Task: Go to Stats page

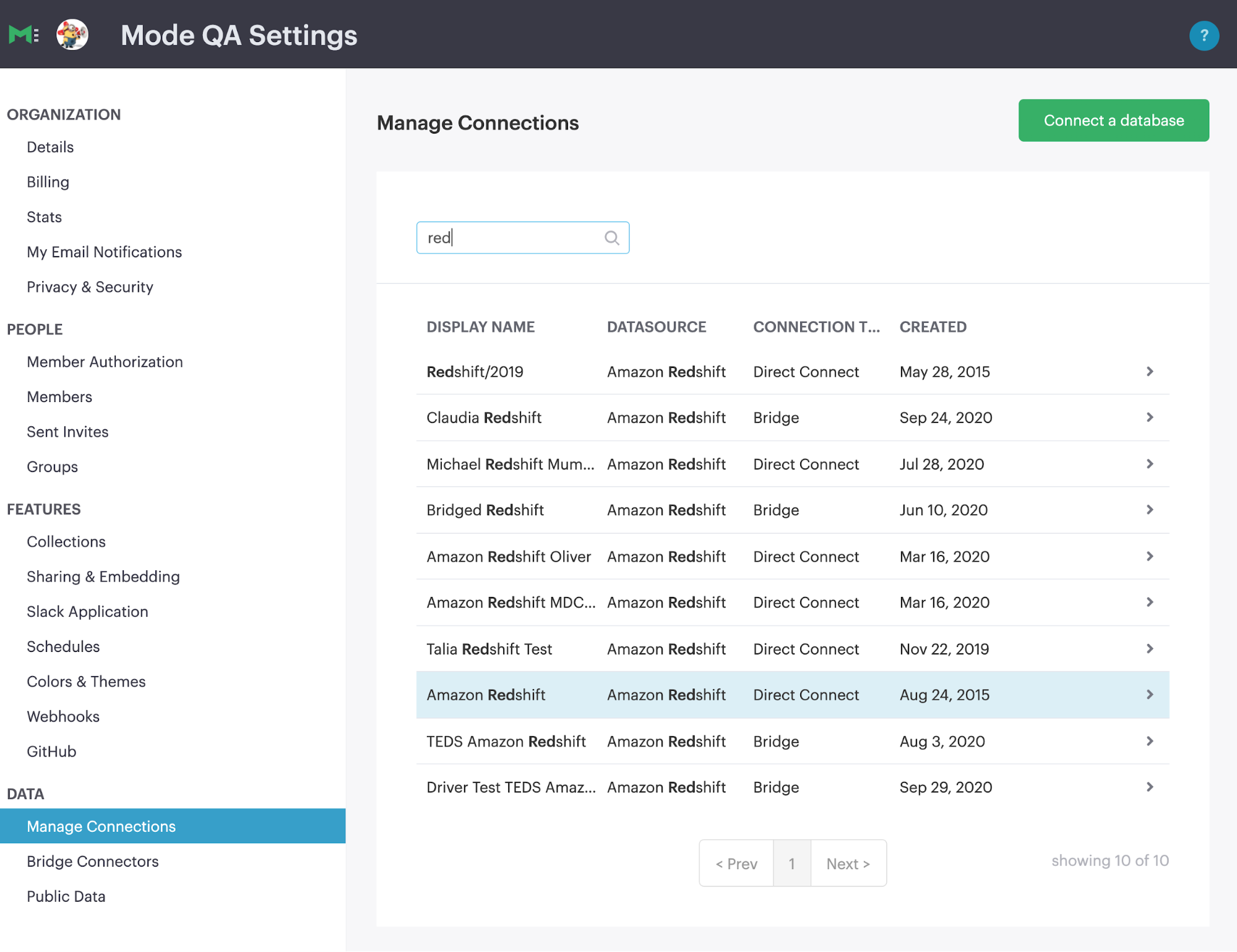Action: coord(44,217)
